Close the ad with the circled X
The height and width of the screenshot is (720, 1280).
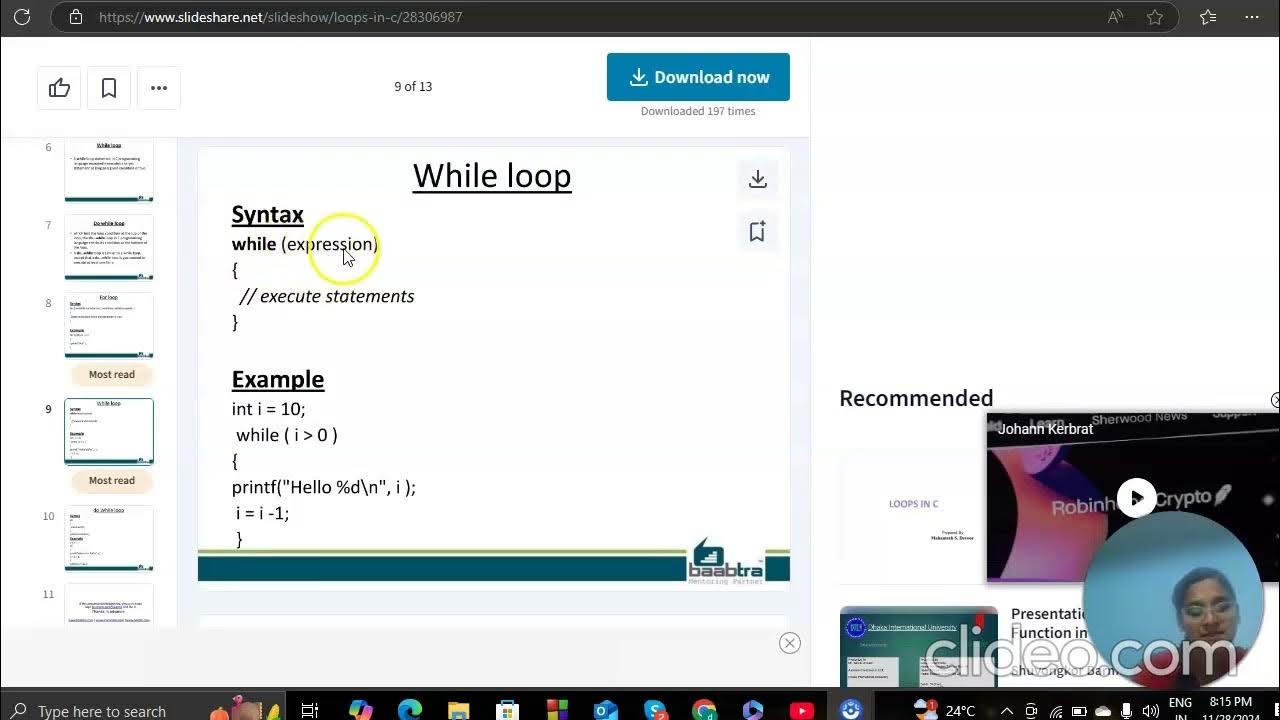pyautogui.click(x=790, y=643)
